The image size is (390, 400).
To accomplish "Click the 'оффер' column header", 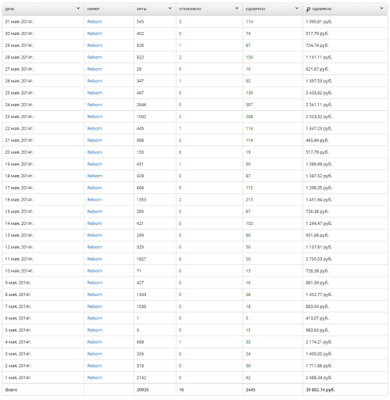I will [93, 9].
